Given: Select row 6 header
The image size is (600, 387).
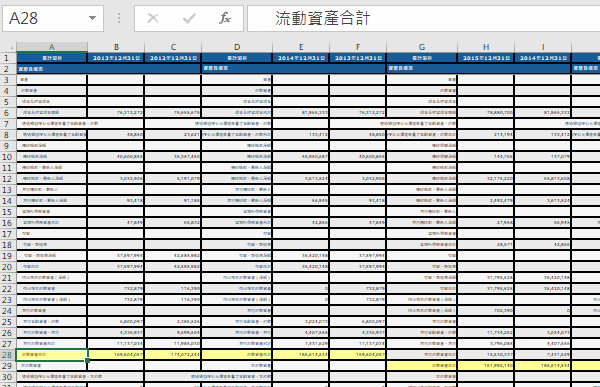Looking at the screenshot, I should pyautogui.click(x=8, y=113).
